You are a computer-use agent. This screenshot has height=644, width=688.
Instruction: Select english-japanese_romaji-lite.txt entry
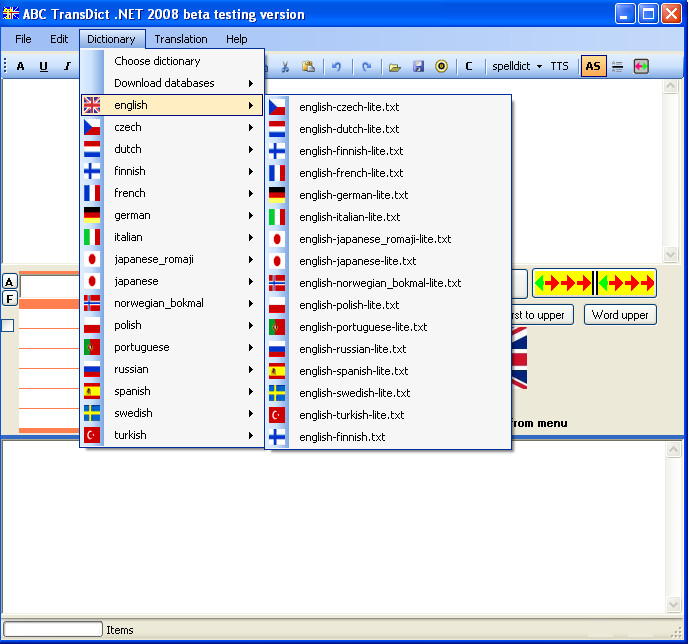[388, 239]
